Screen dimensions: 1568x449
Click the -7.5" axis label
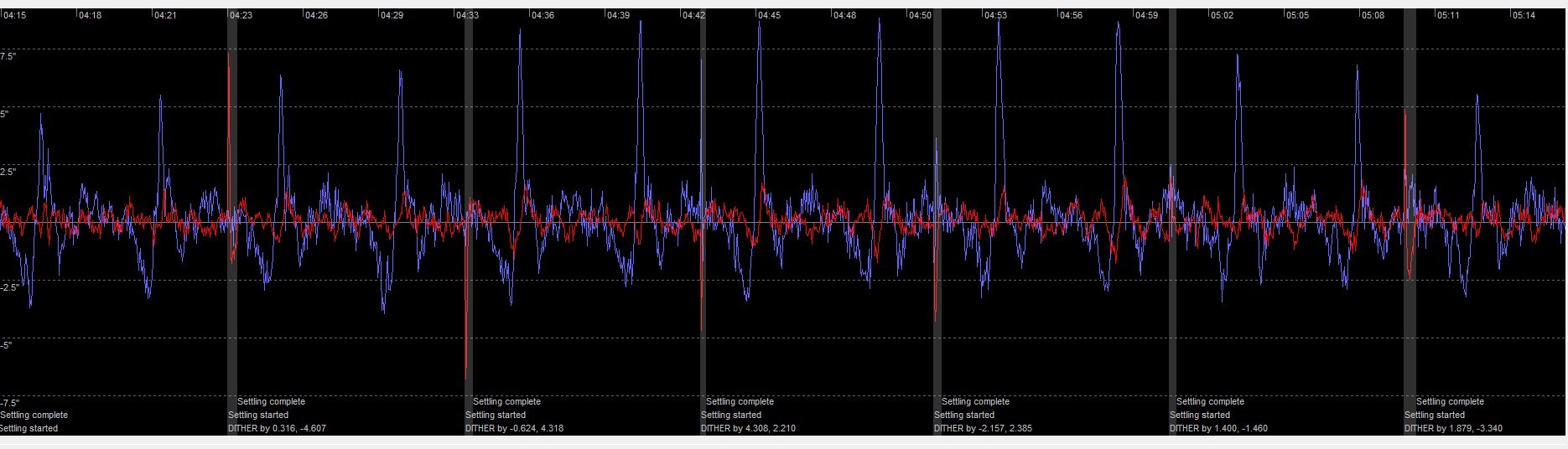pyautogui.click(x=9, y=403)
